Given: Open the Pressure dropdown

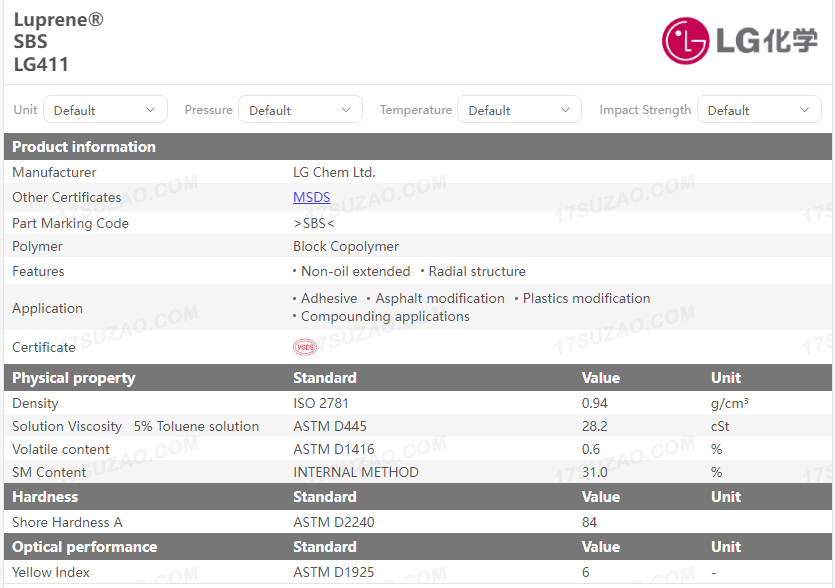Looking at the screenshot, I should 300,110.
